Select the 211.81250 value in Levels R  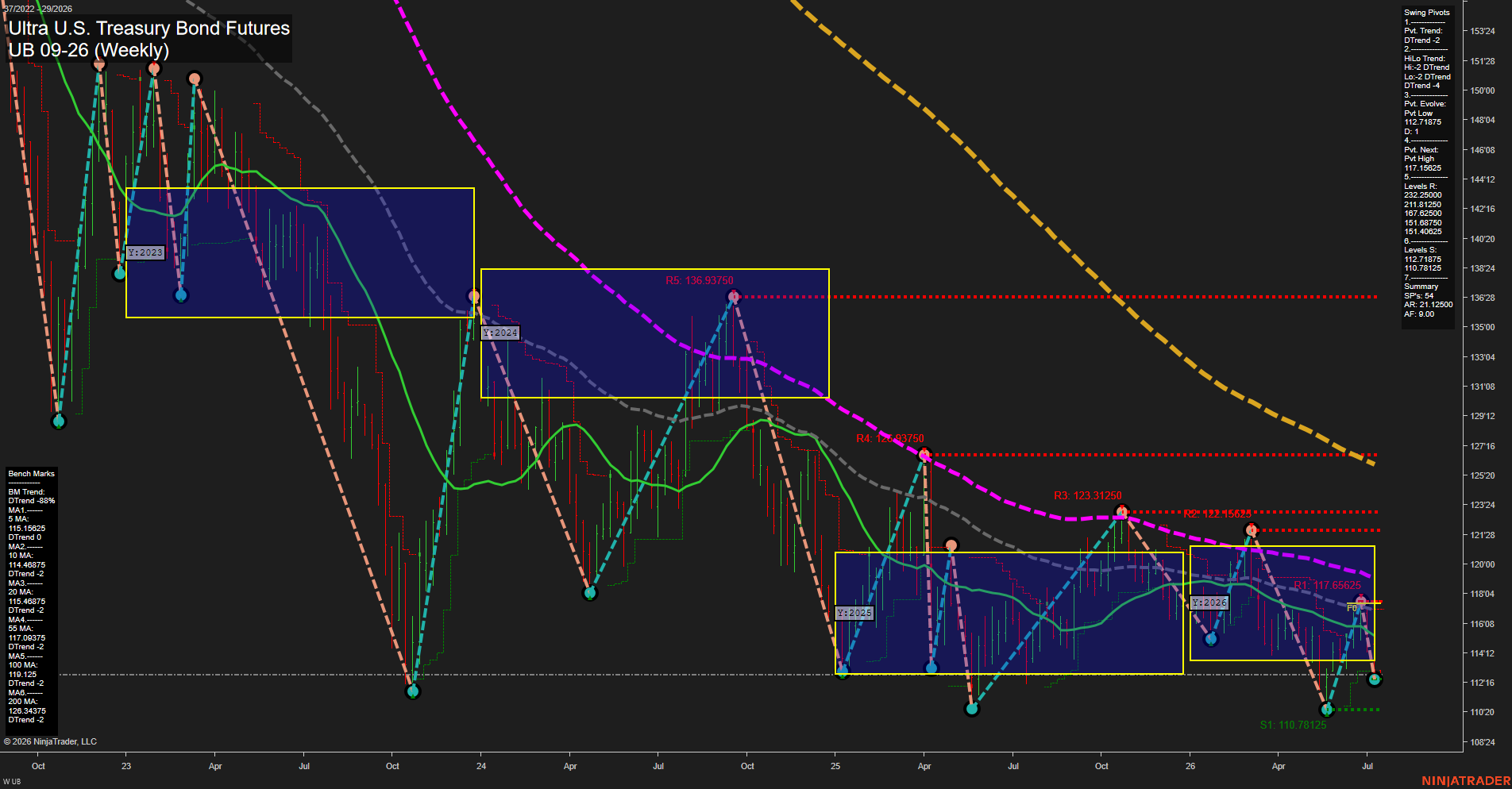coord(1423,205)
